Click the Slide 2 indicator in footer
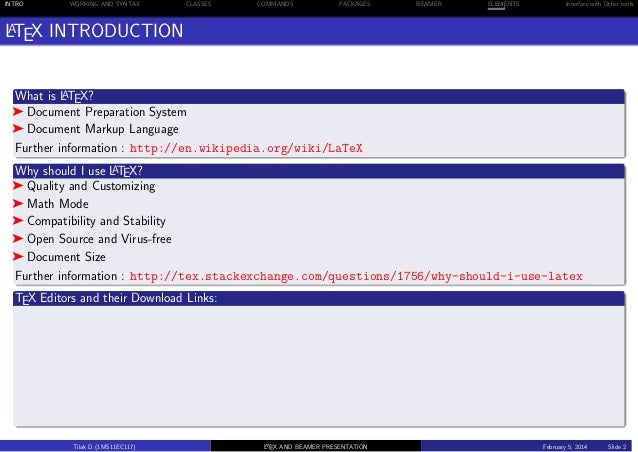This screenshot has width=638, height=452. coord(617,447)
